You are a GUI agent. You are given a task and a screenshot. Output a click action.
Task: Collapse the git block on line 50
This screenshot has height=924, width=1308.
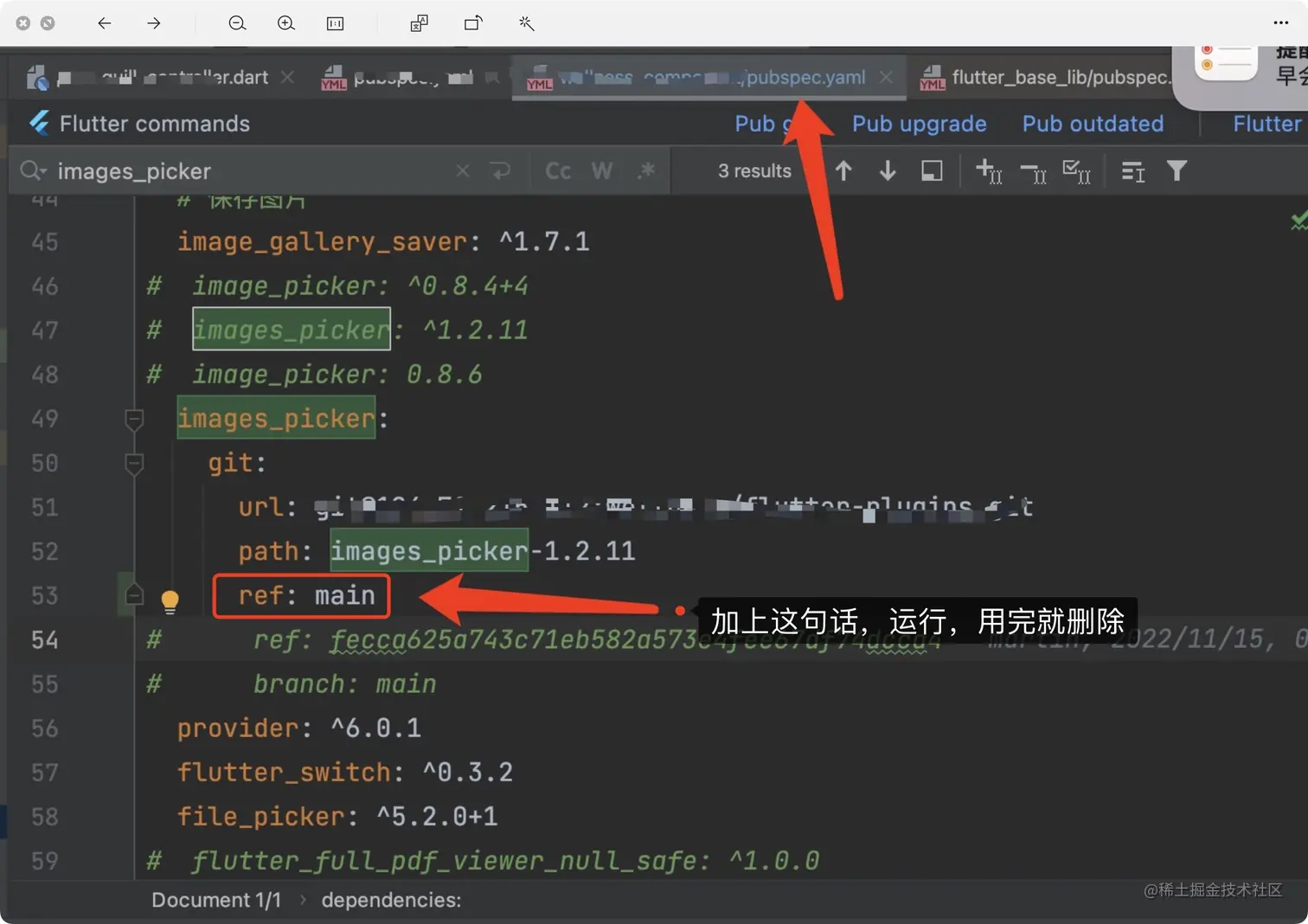(x=134, y=464)
